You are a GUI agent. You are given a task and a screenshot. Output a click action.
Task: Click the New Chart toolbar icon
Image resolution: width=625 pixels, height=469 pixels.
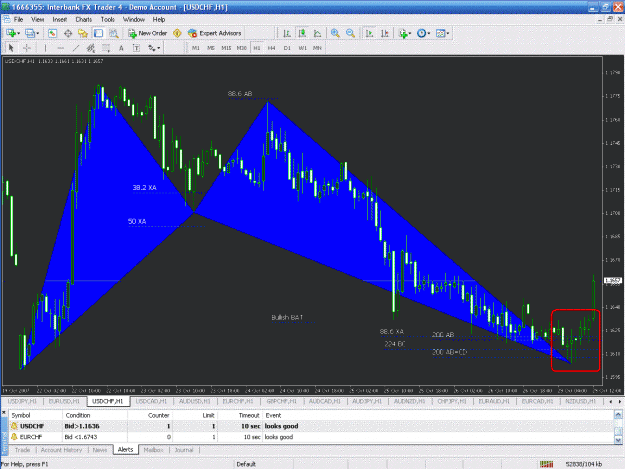tap(10, 33)
